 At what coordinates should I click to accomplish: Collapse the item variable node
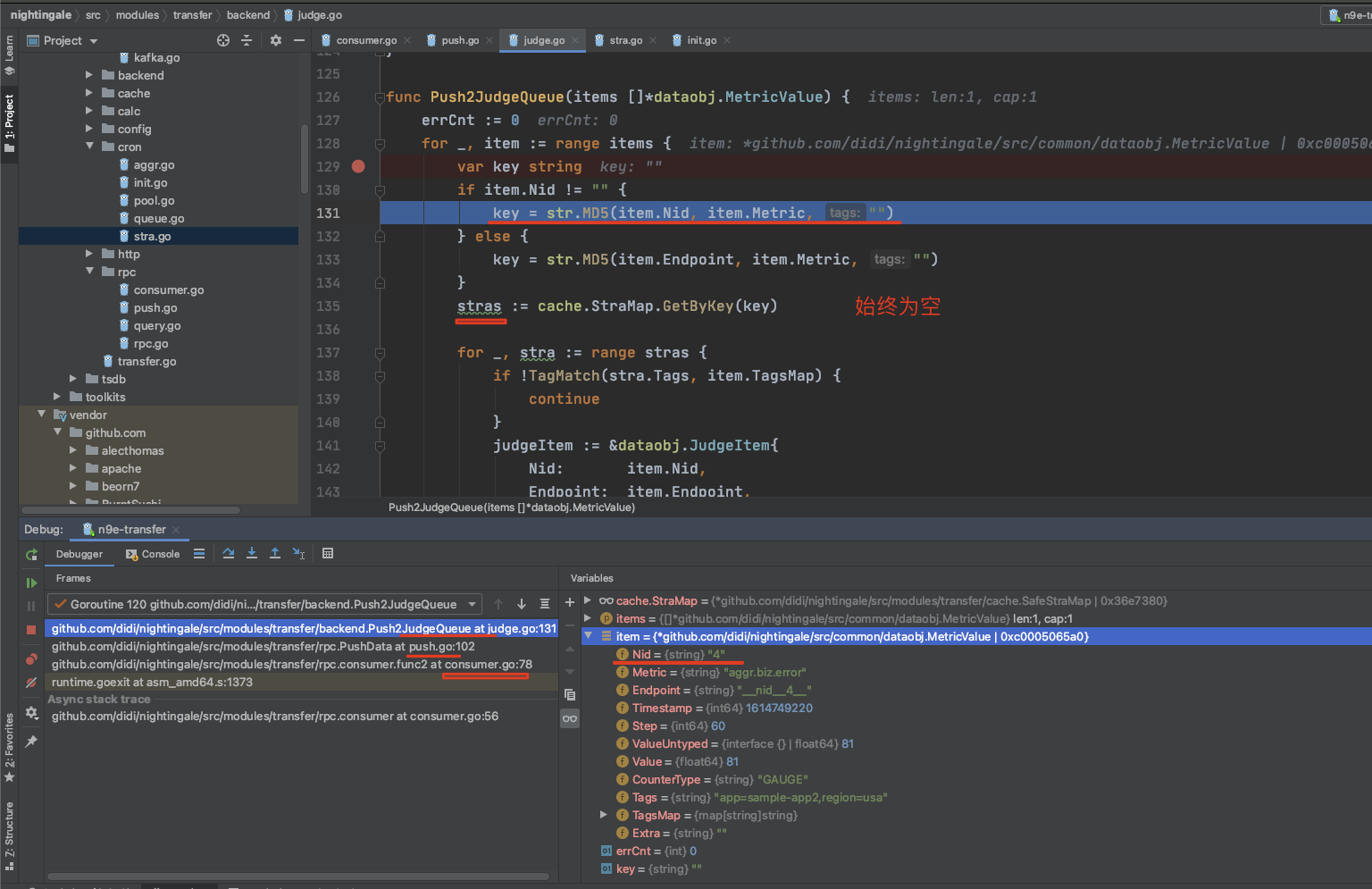[x=588, y=636]
